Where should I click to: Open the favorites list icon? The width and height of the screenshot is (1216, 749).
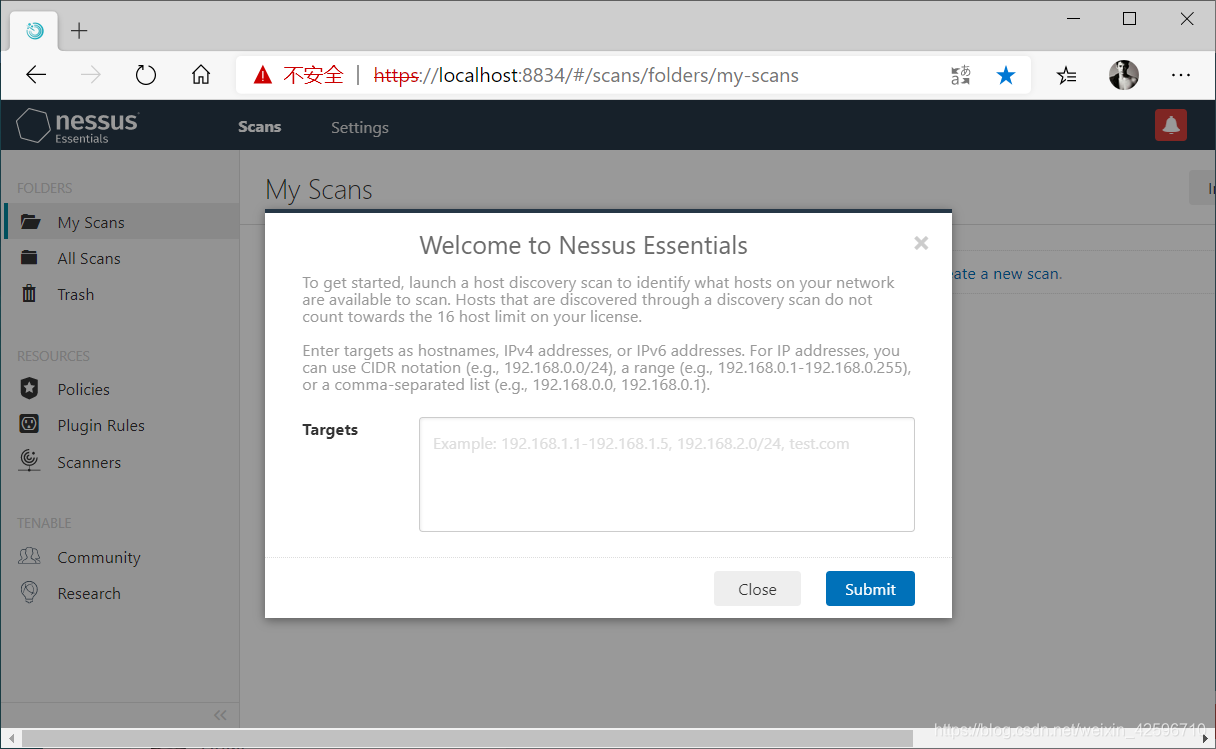pos(1067,75)
